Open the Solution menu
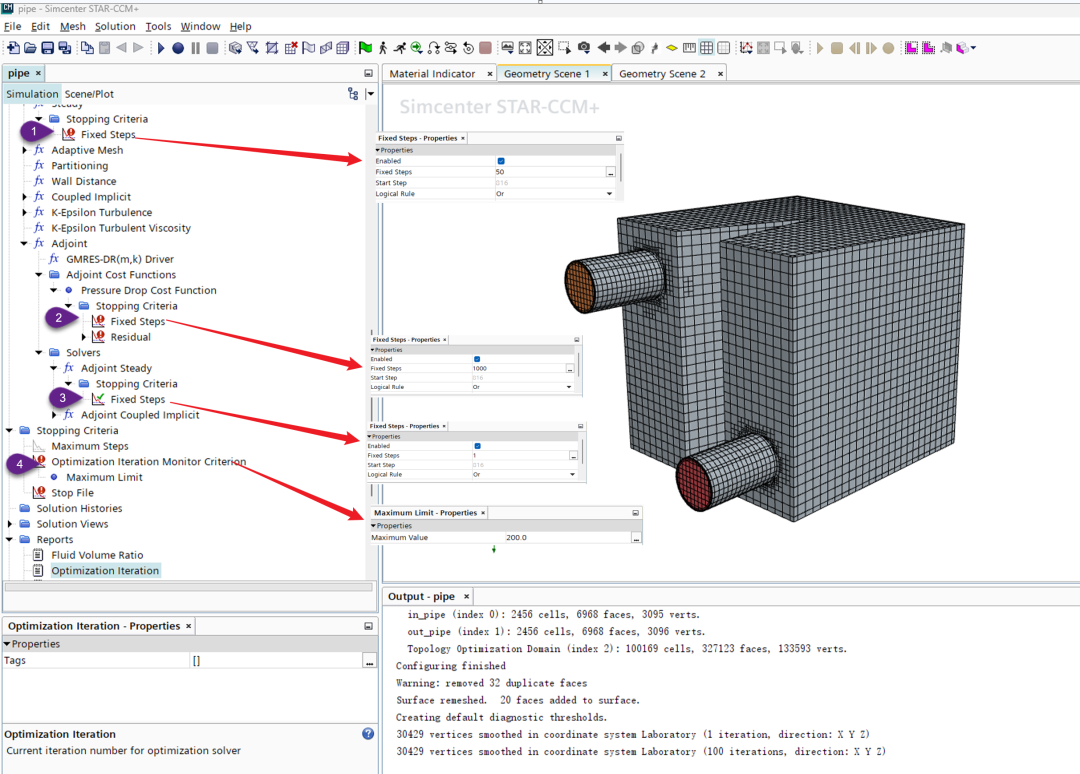 (x=115, y=26)
